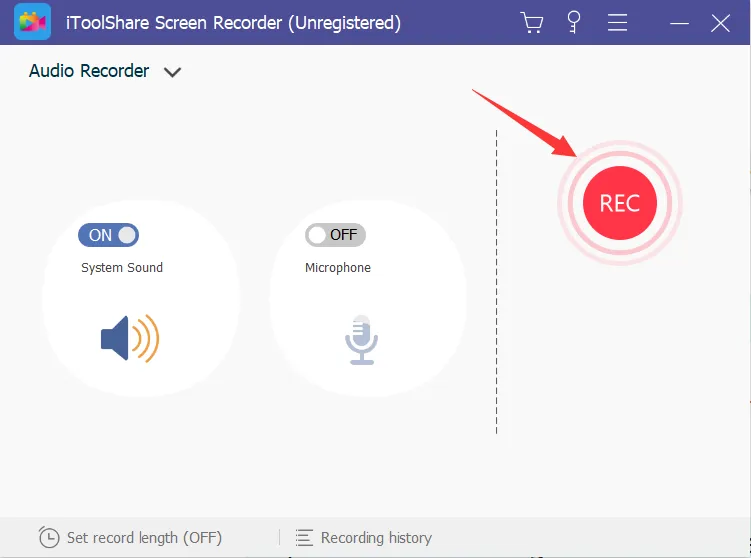Expand the Audio Recorder mode dropdown
The image size is (751, 558).
(172, 72)
